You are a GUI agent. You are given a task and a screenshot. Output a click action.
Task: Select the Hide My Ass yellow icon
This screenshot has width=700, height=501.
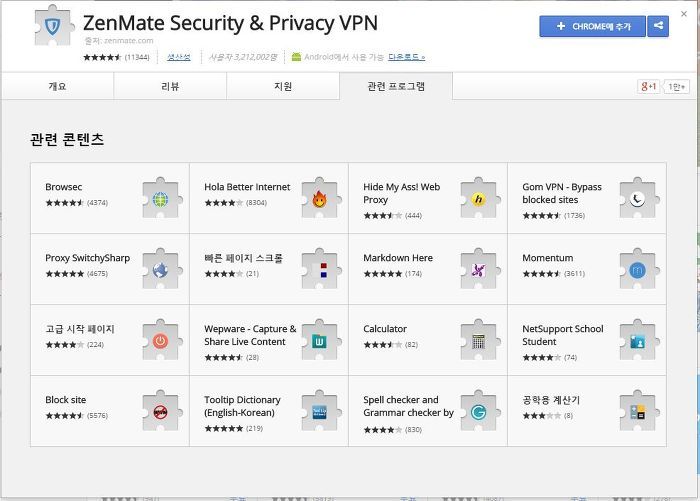479,199
